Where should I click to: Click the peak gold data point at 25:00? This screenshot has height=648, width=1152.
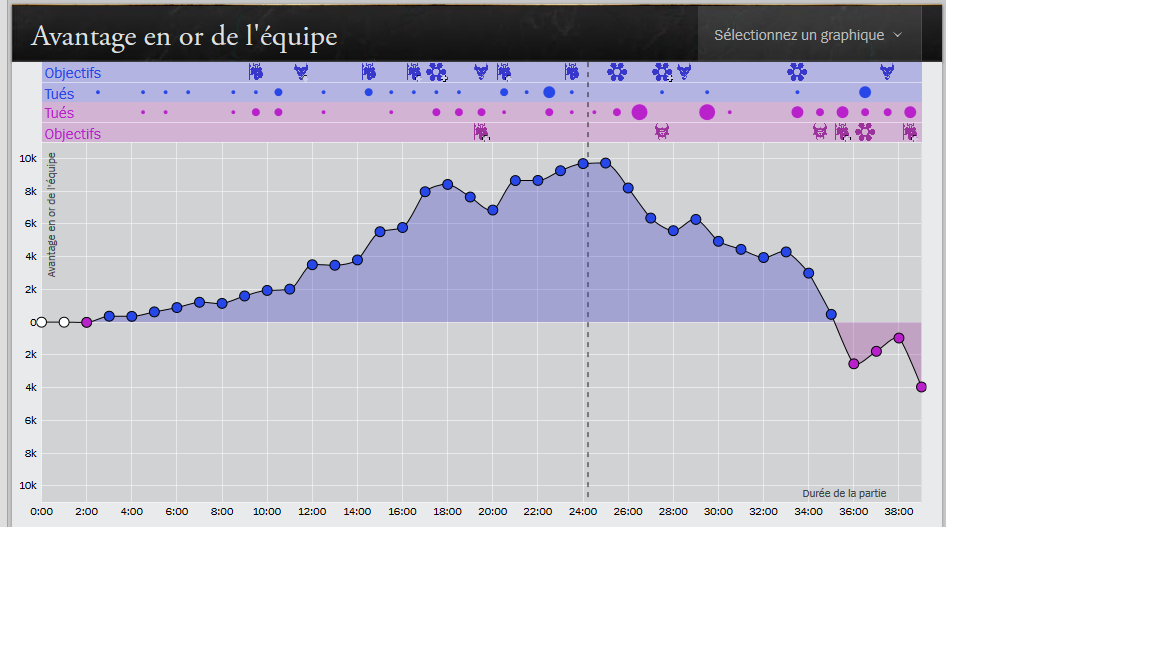pyautogui.click(x=605, y=163)
